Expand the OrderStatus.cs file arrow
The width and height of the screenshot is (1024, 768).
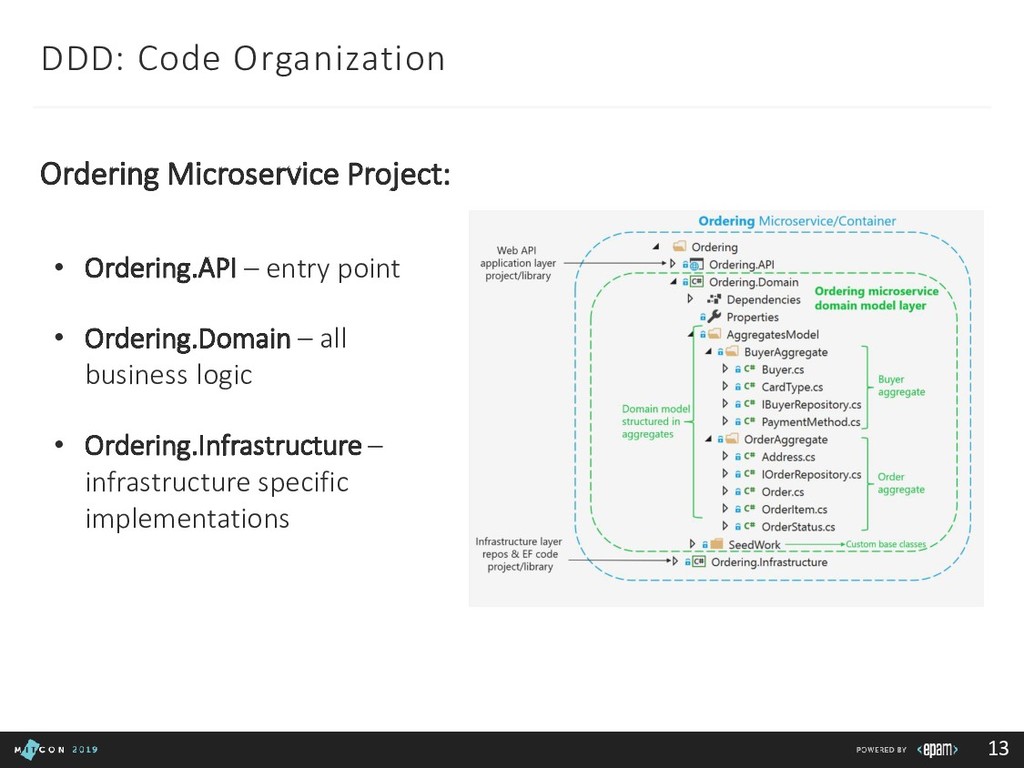click(x=725, y=526)
